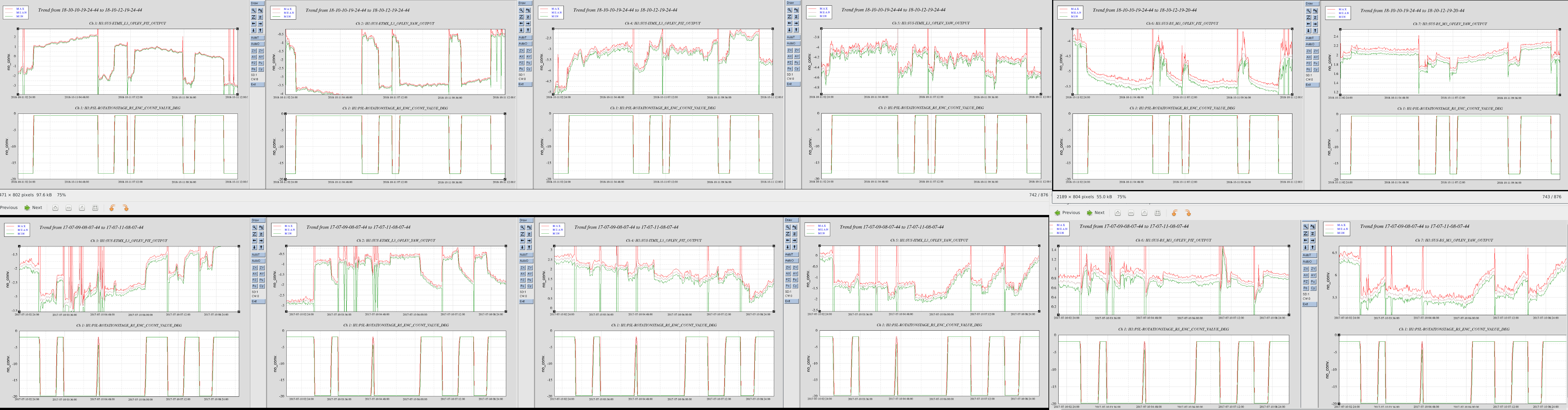This screenshot has height=410, width=1568.
Task: Click large Z icon beside 2017 ETMX_L3_OPLEV_YAW plot
Action: (254, 234)
